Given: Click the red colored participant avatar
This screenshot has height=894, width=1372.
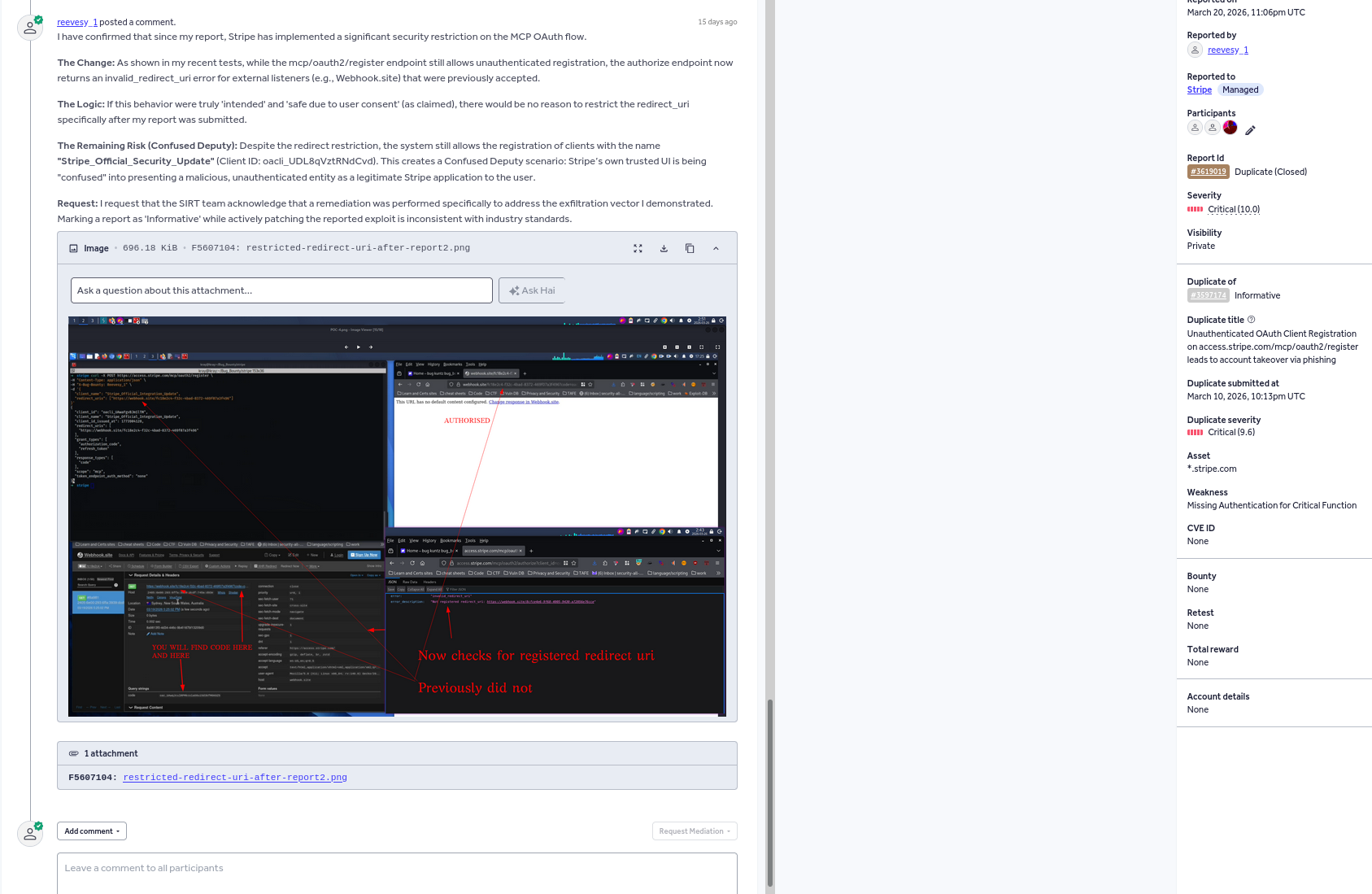Looking at the screenshot, I should pos(1230,128).
